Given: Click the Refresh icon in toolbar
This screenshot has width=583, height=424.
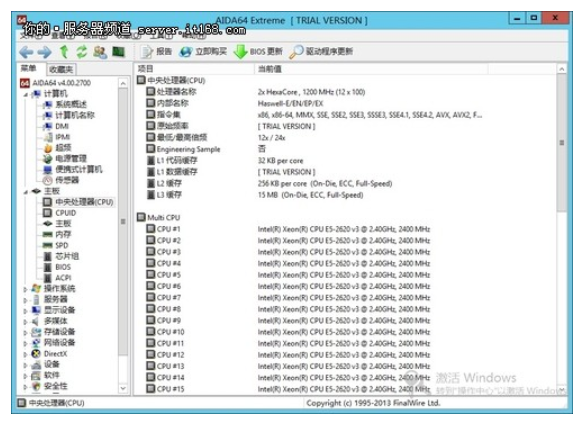Looking at the screenshot, I should pos(81,52).
